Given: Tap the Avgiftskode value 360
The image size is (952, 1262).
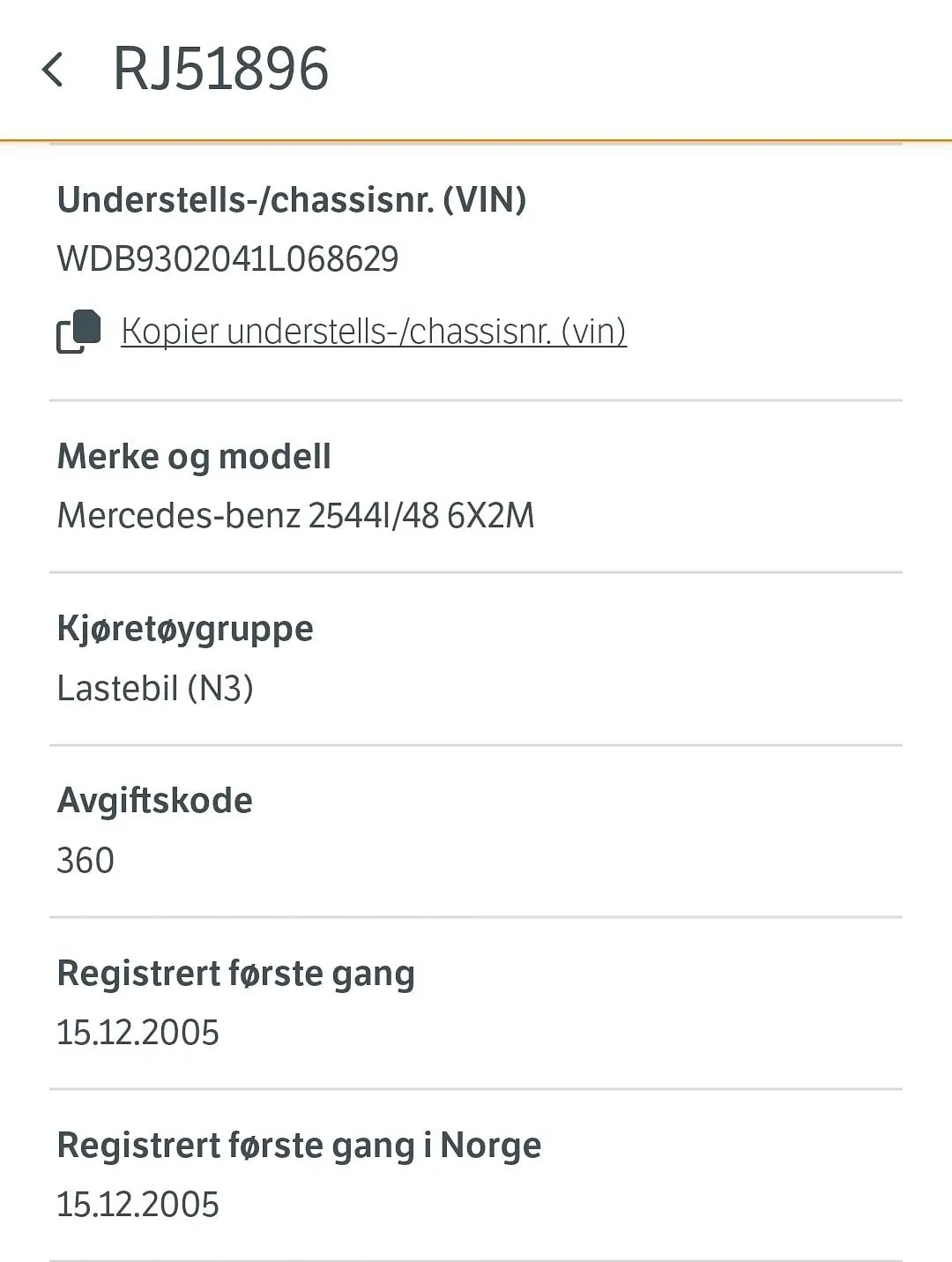Looking at the screenshot, I should click(86, 861).
